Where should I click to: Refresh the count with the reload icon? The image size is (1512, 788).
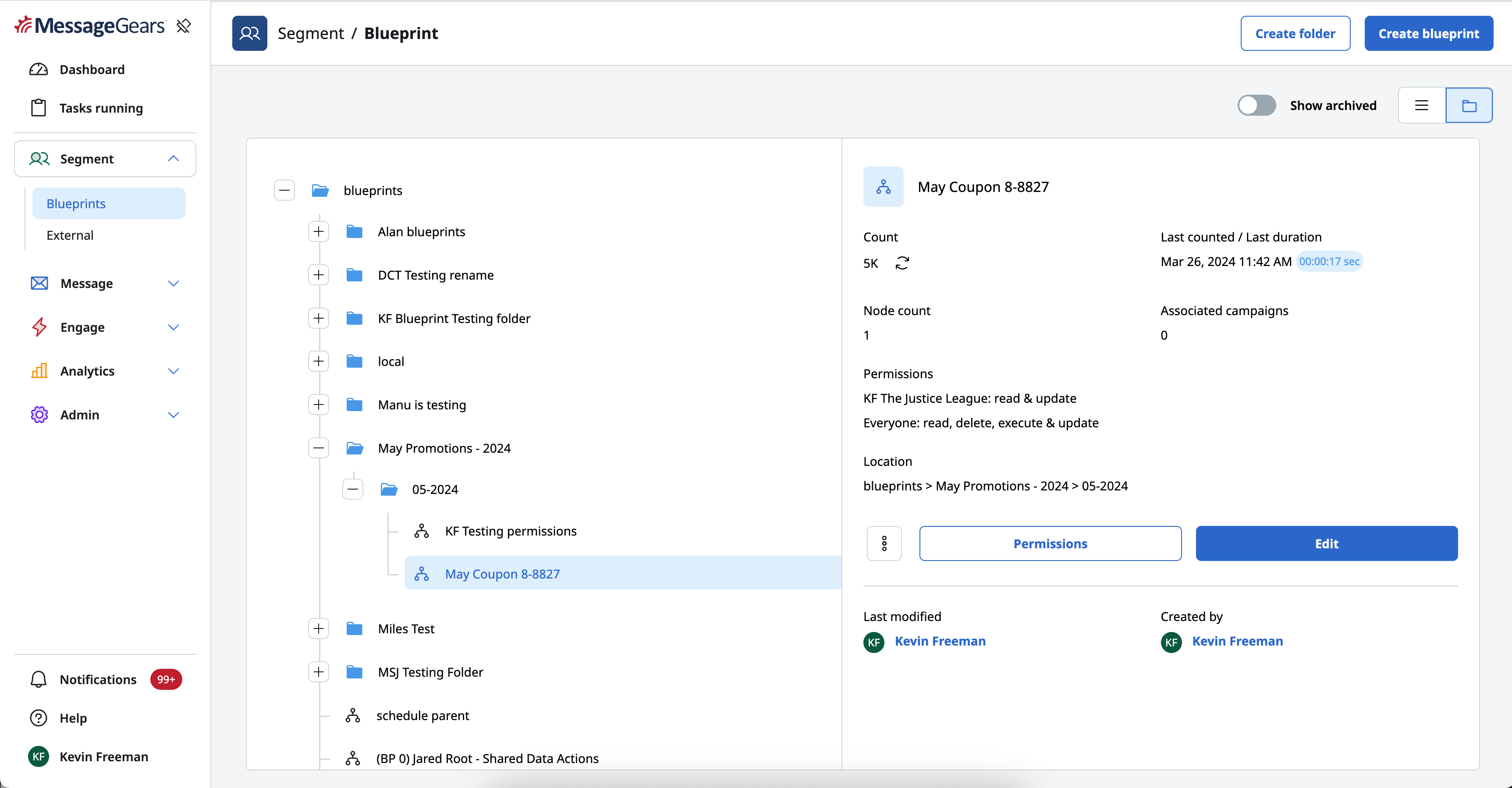click(x=902, y=263)
